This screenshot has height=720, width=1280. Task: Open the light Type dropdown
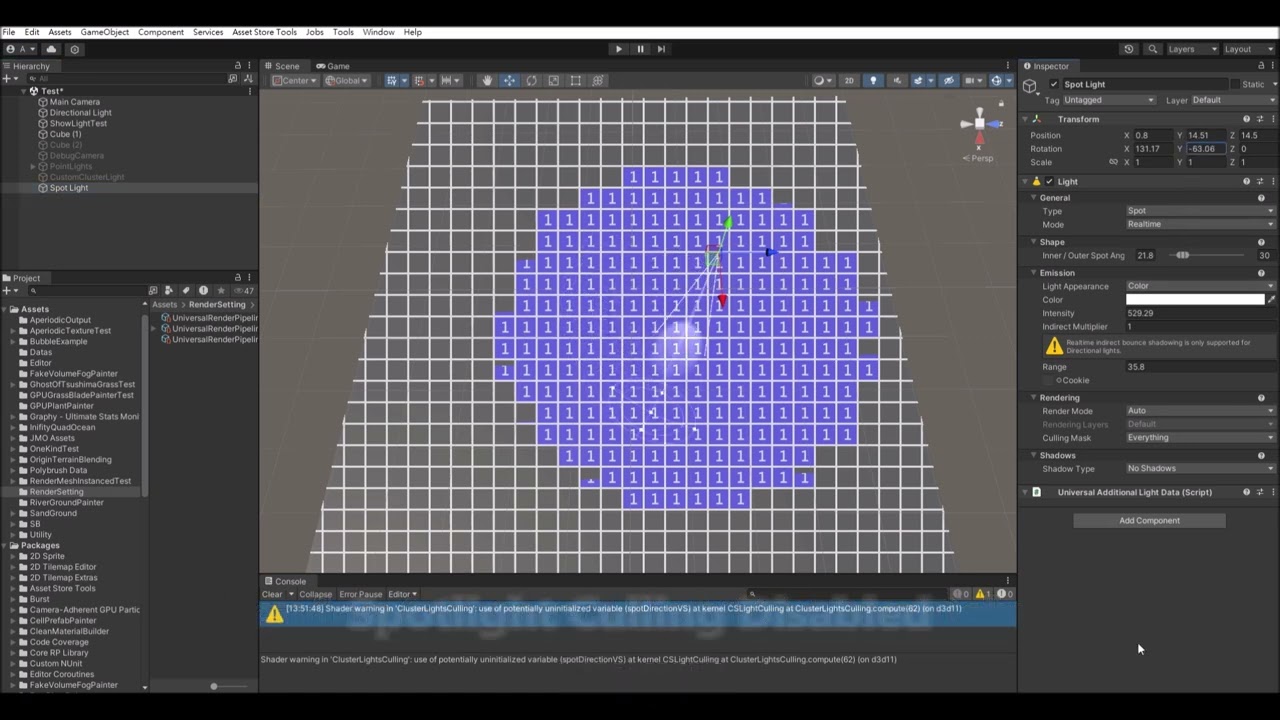pos(1200,211)
